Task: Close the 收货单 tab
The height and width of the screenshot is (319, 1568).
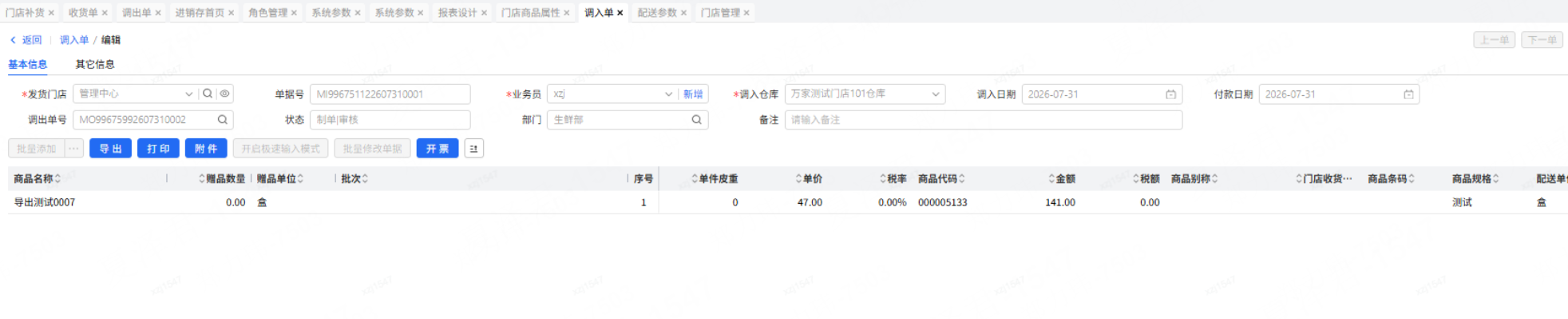Action: [x=105, y=13]
